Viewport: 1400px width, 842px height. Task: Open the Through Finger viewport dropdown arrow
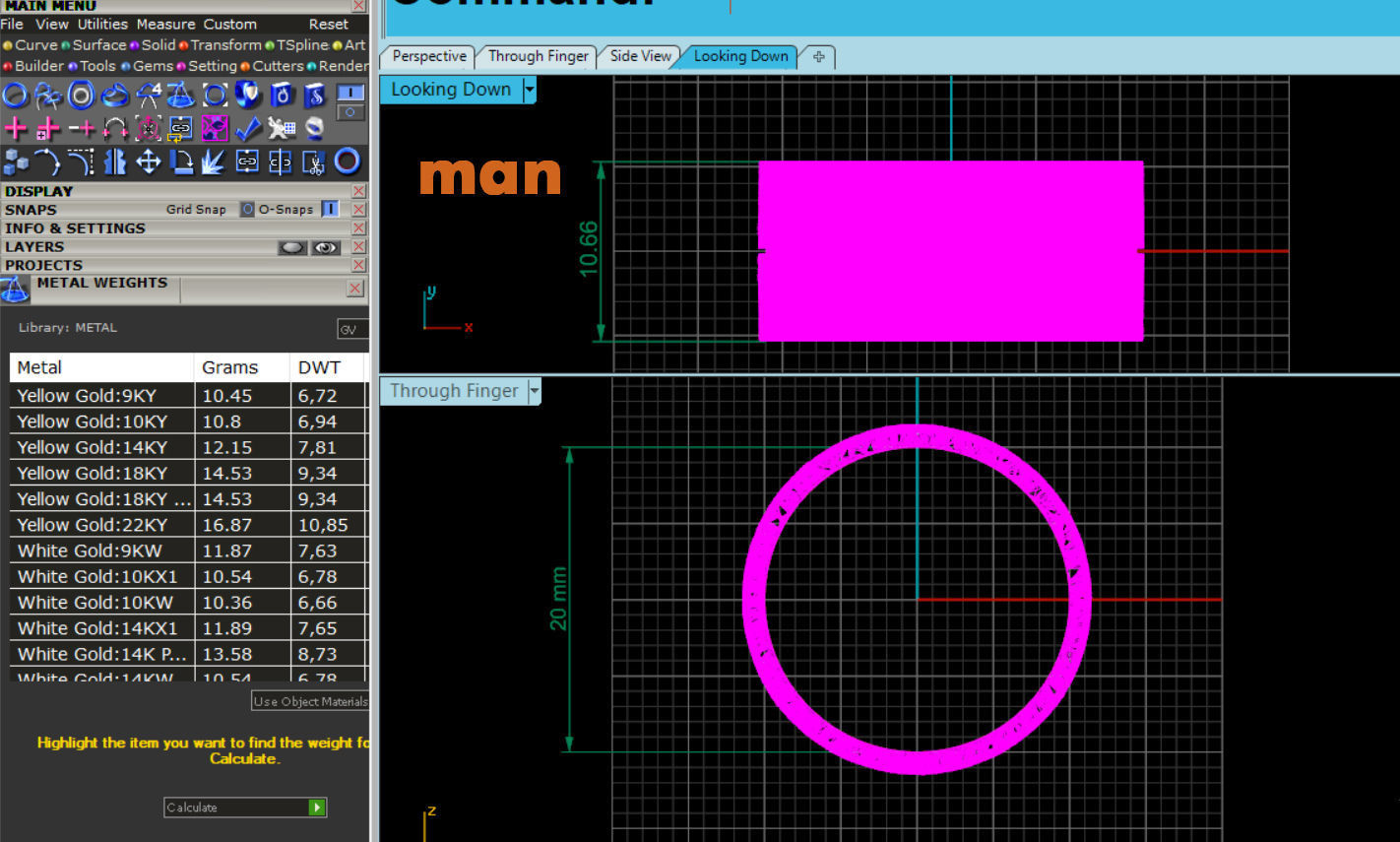pos(534,391)
